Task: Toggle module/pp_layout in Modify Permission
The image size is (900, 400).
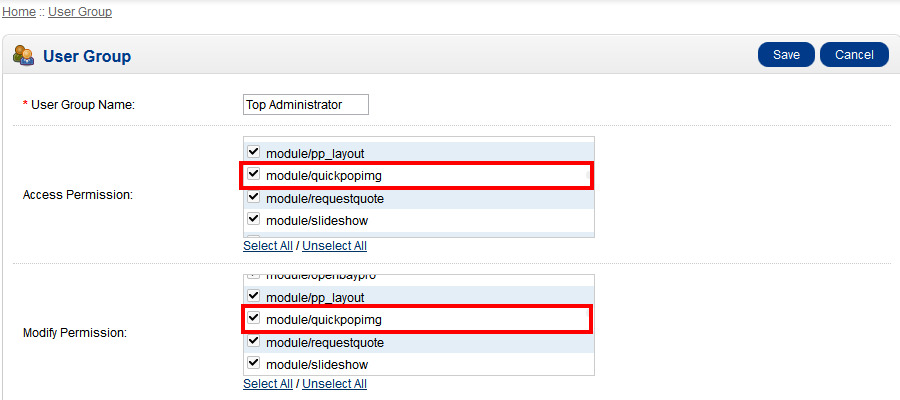Action: (253, 297)
